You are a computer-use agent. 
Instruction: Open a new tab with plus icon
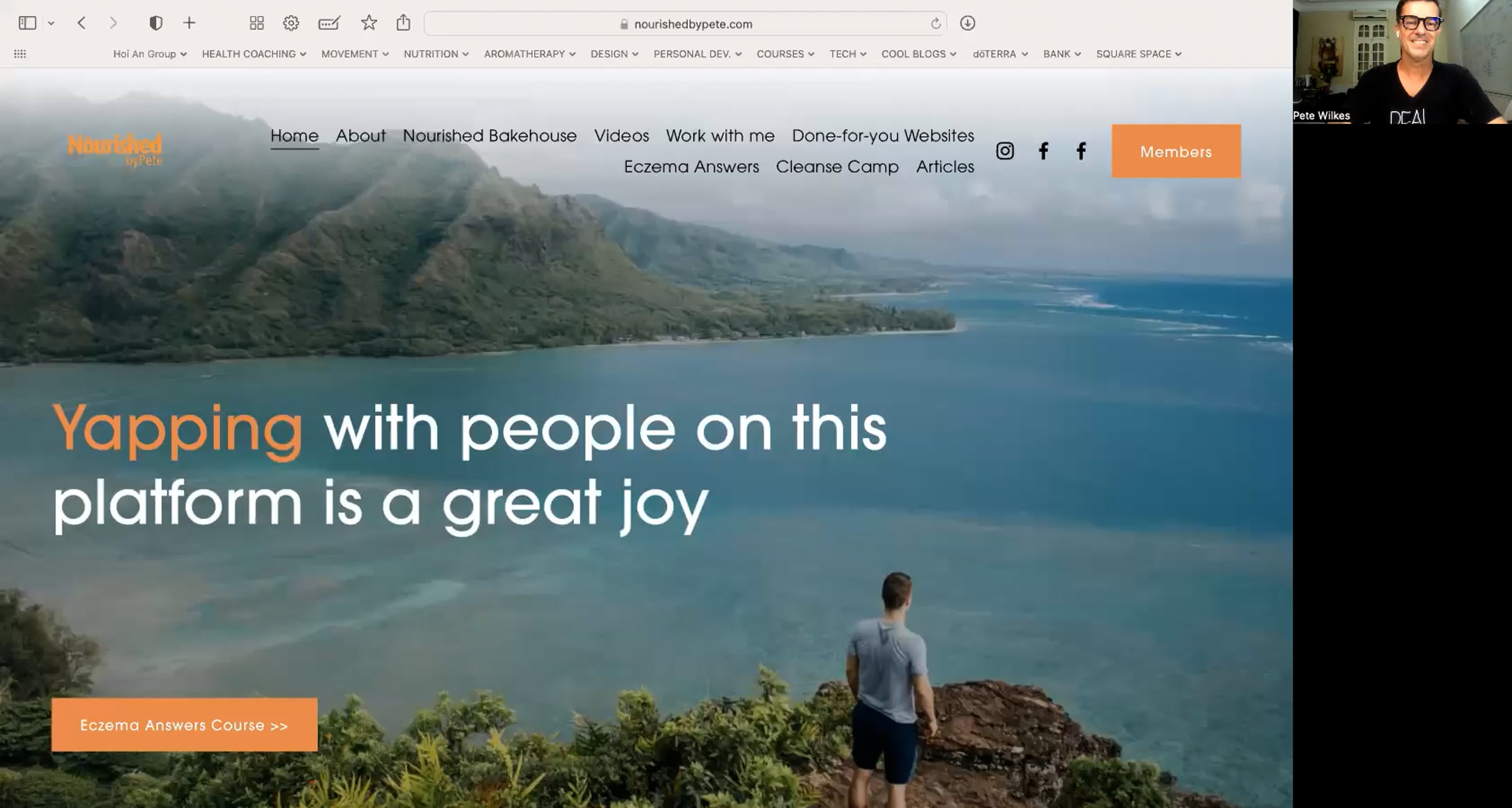(189, 23)
